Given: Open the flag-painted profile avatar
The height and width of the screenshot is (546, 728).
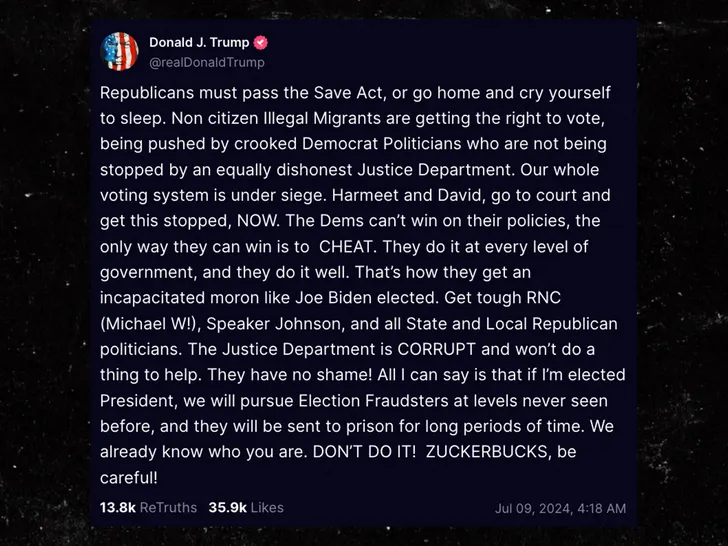Looking at the screenshot, I should 119,51.
